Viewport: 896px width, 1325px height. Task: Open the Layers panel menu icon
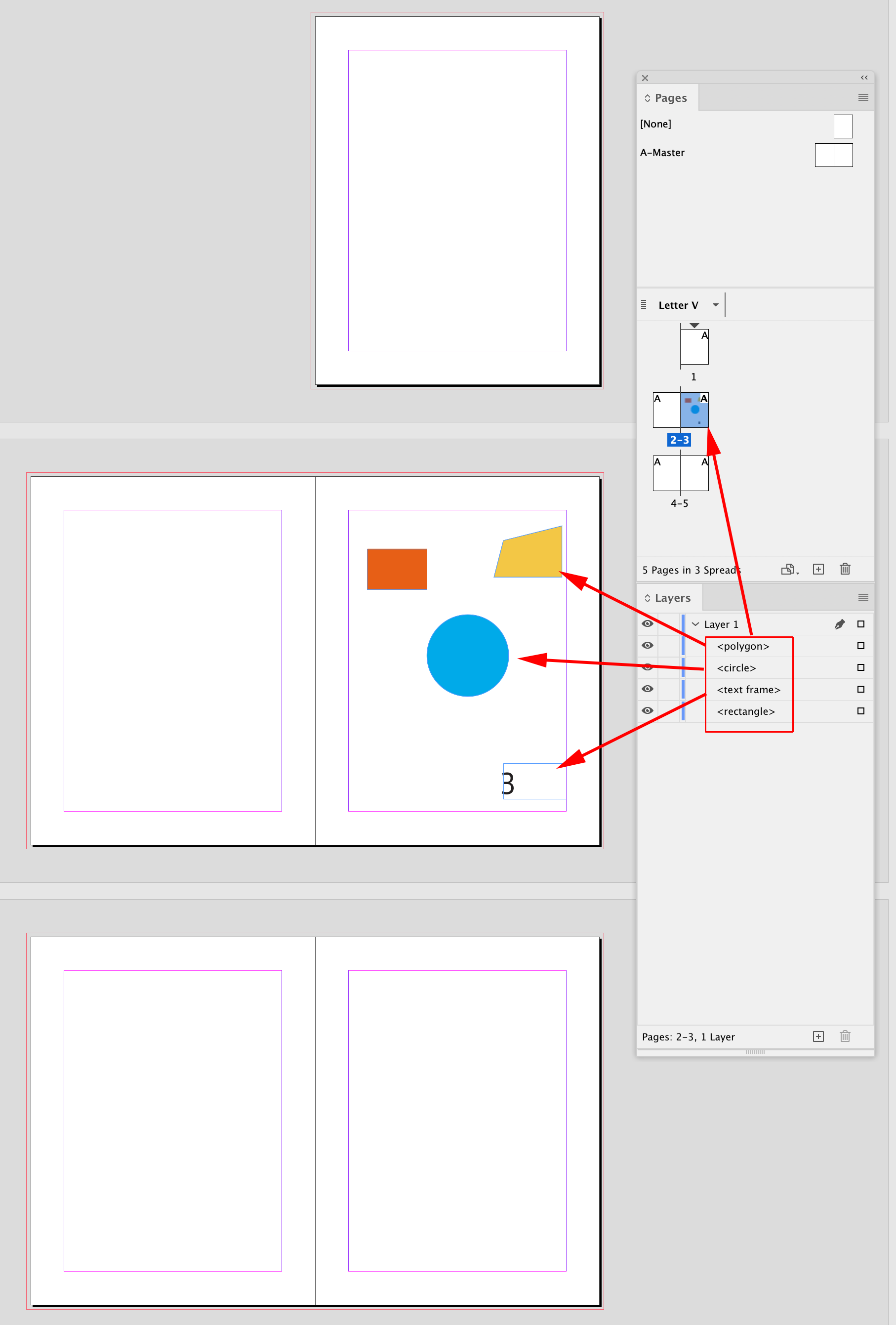tap(862, 597)
